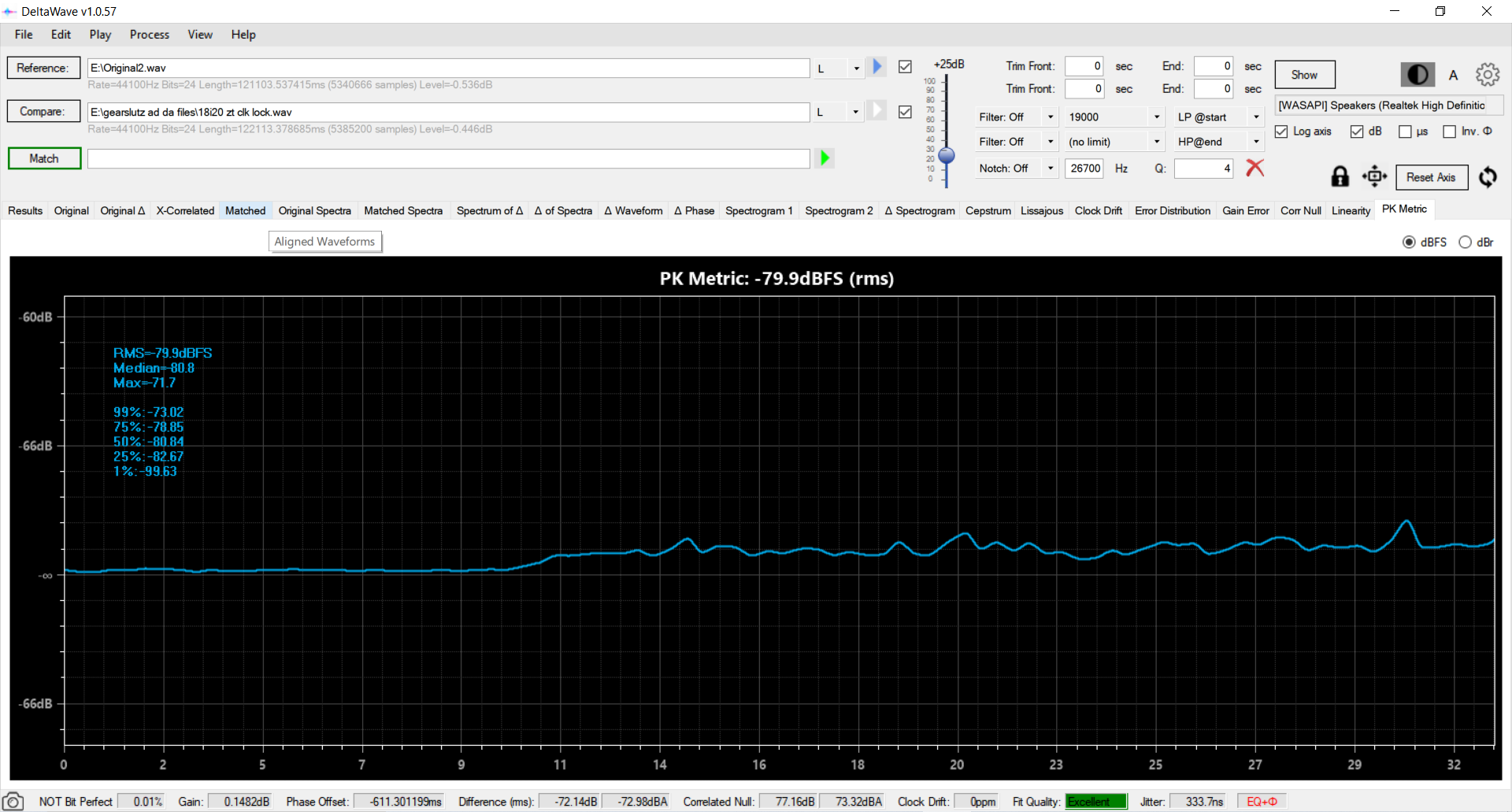Screen dimensions: 1512x812
Task: Click the +25dB volume slider knob
Action: click(947, 155)
